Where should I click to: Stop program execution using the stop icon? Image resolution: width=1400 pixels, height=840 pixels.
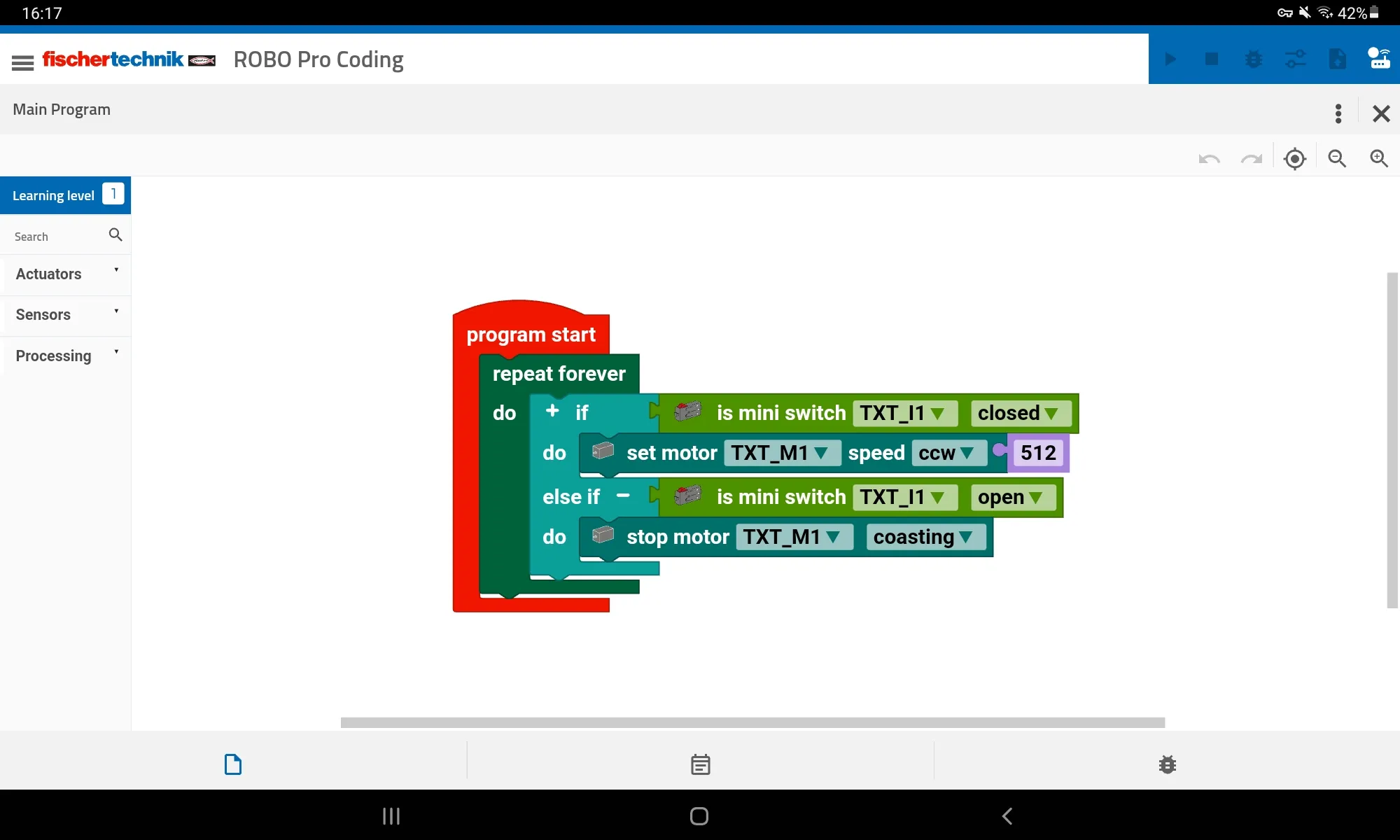pyautogui.click(x=1212, y=59)
